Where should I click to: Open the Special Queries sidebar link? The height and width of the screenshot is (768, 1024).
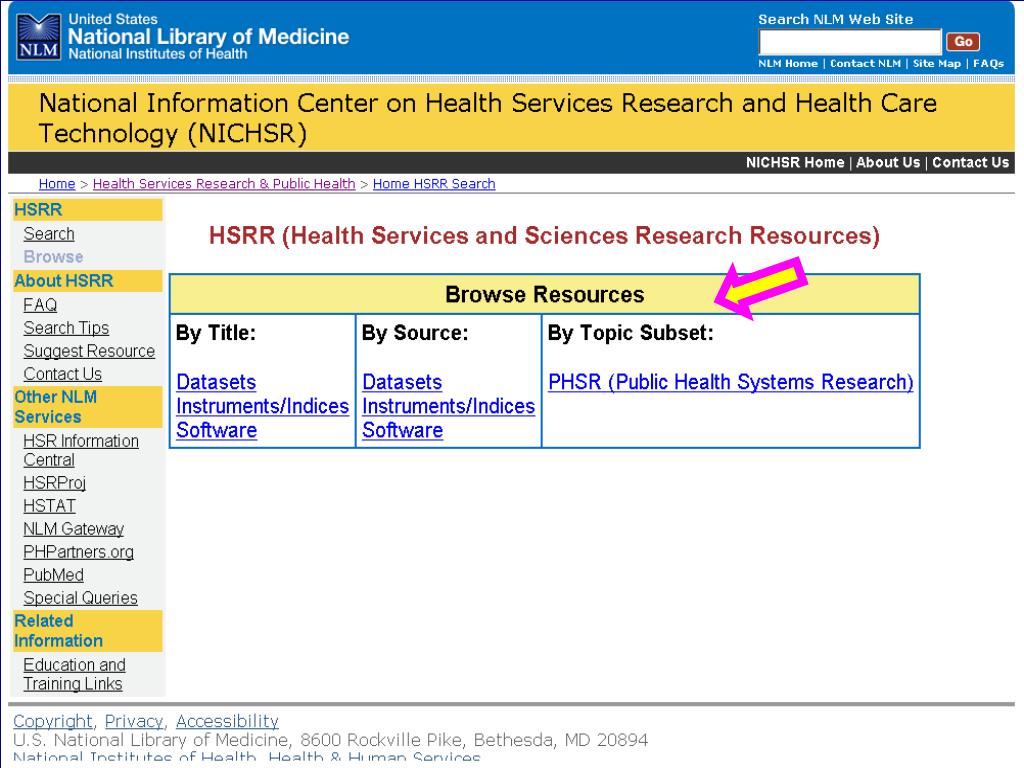click(x=80, y=598)
